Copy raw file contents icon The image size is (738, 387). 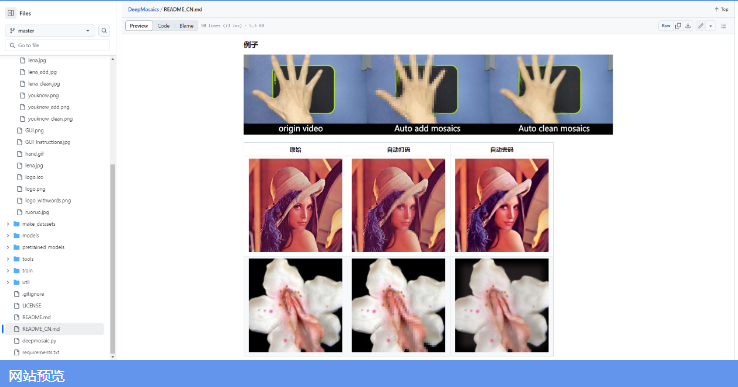678,26
